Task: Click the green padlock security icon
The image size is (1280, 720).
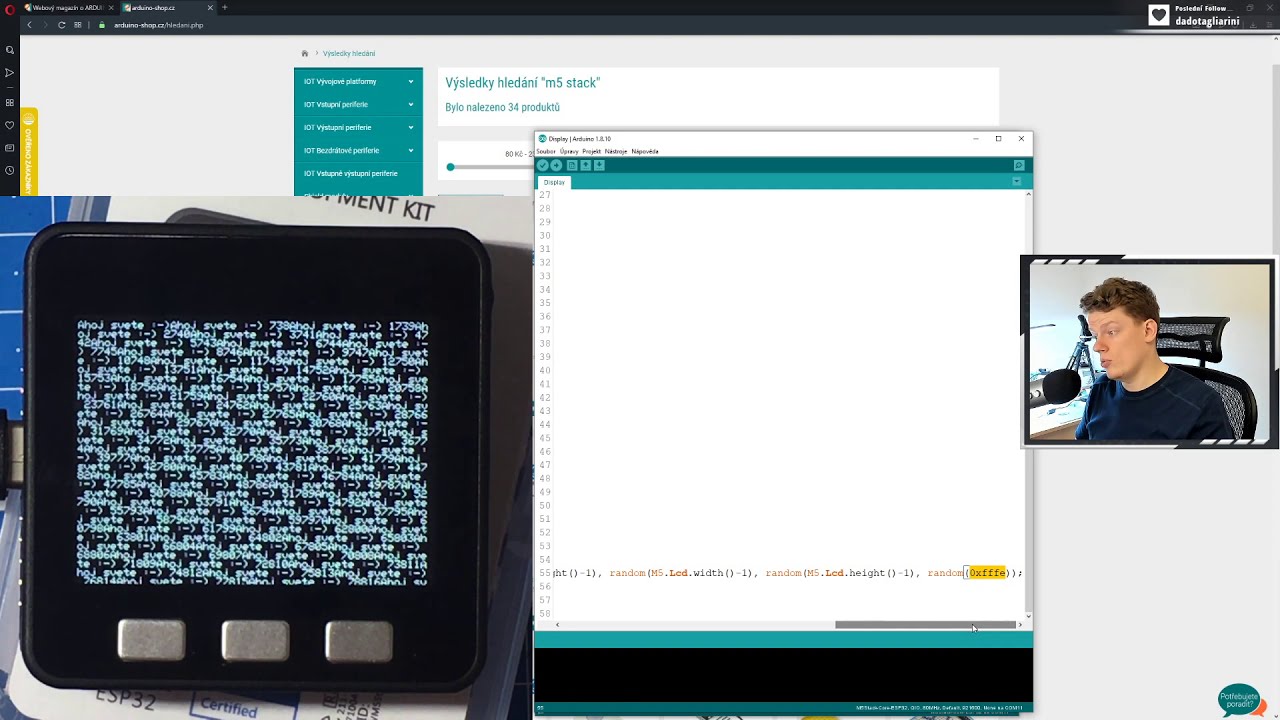Action: [x=102, y=25]
